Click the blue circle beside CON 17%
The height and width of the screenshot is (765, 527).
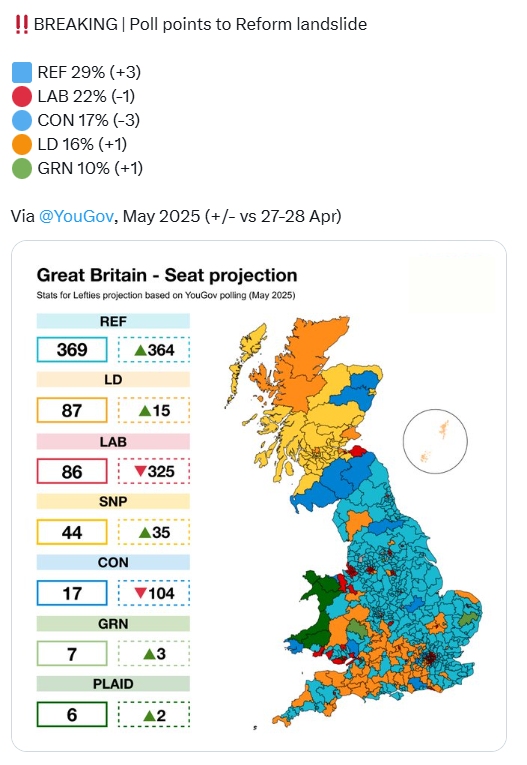point(22,120)
